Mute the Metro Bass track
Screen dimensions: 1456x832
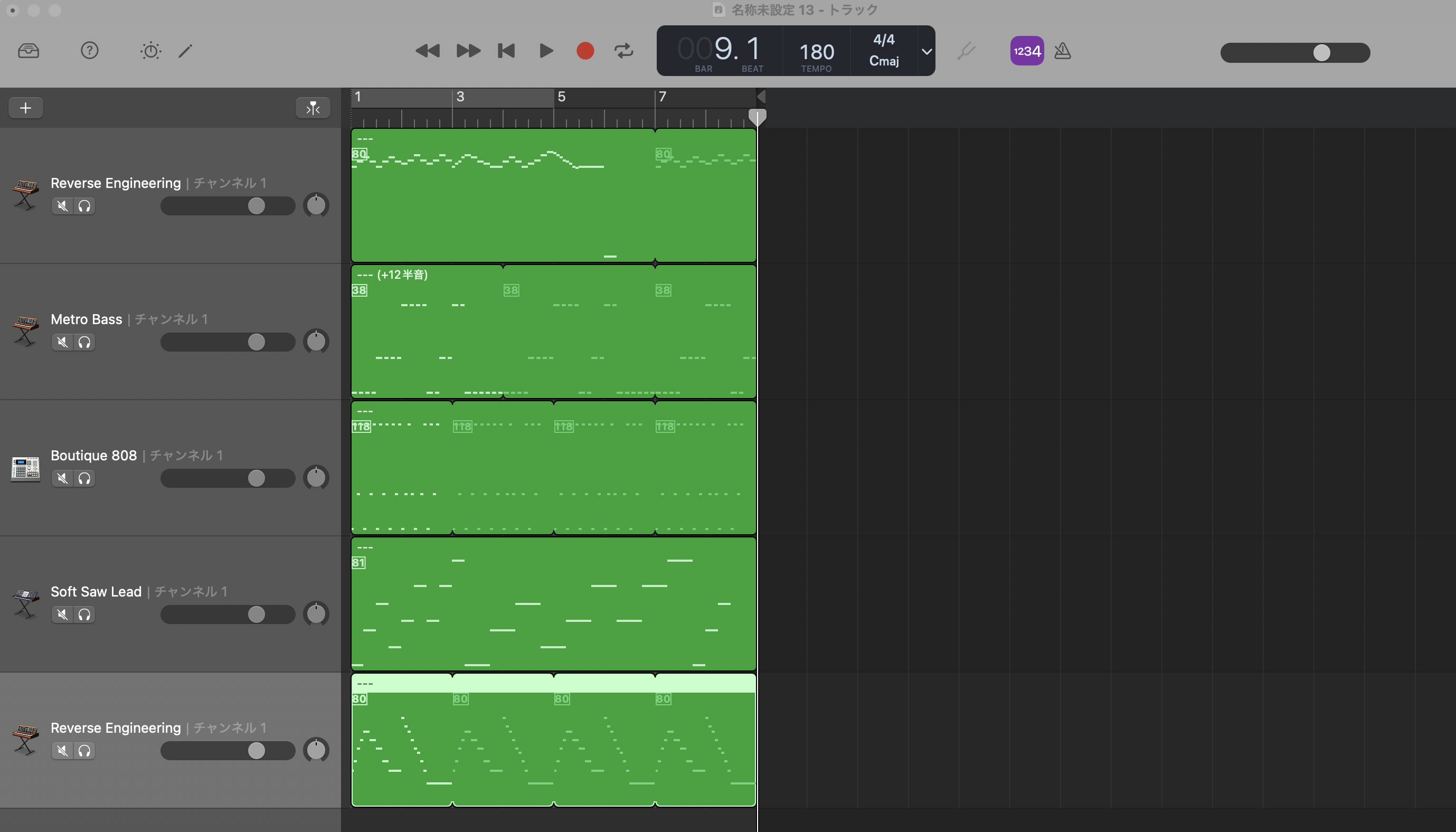[62, 342]
